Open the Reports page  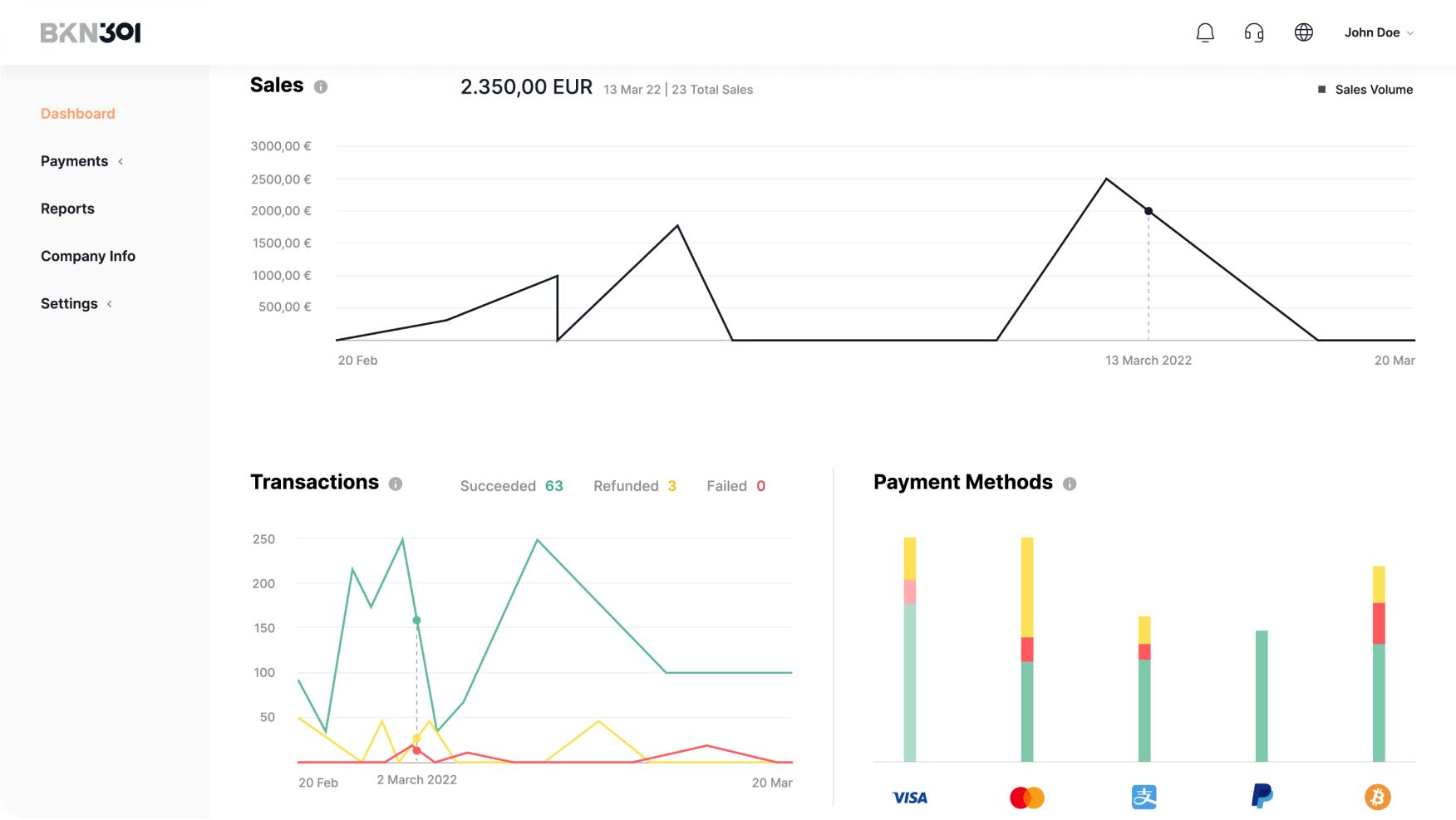point(67,209)
